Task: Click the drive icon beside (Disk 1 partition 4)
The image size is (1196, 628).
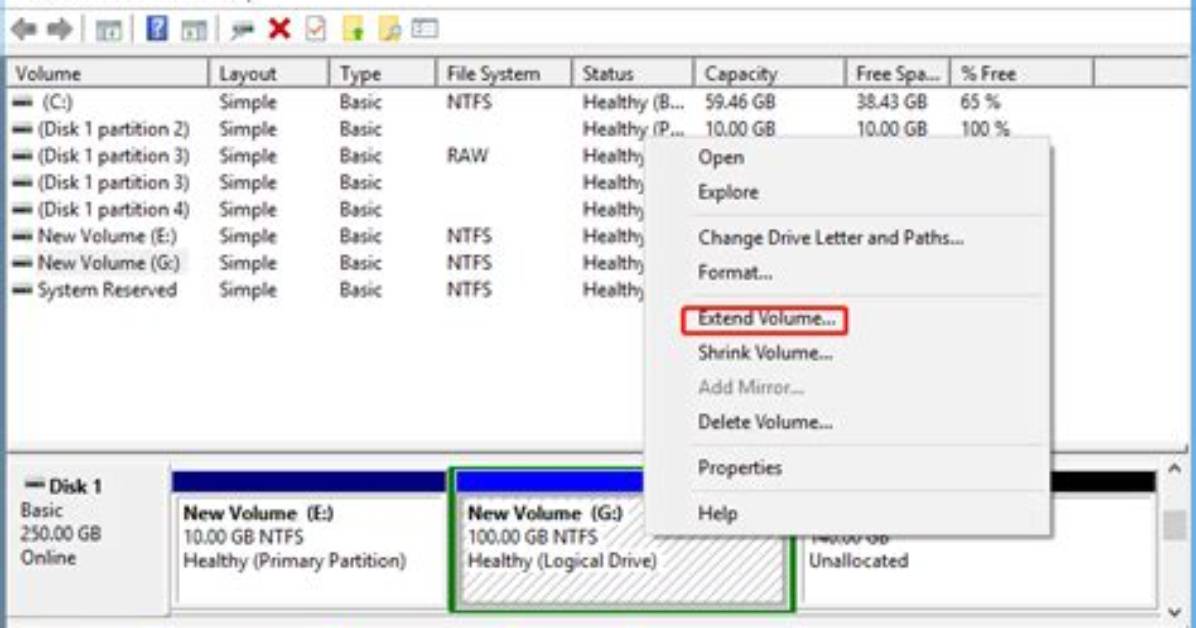Action: (23, 209)
